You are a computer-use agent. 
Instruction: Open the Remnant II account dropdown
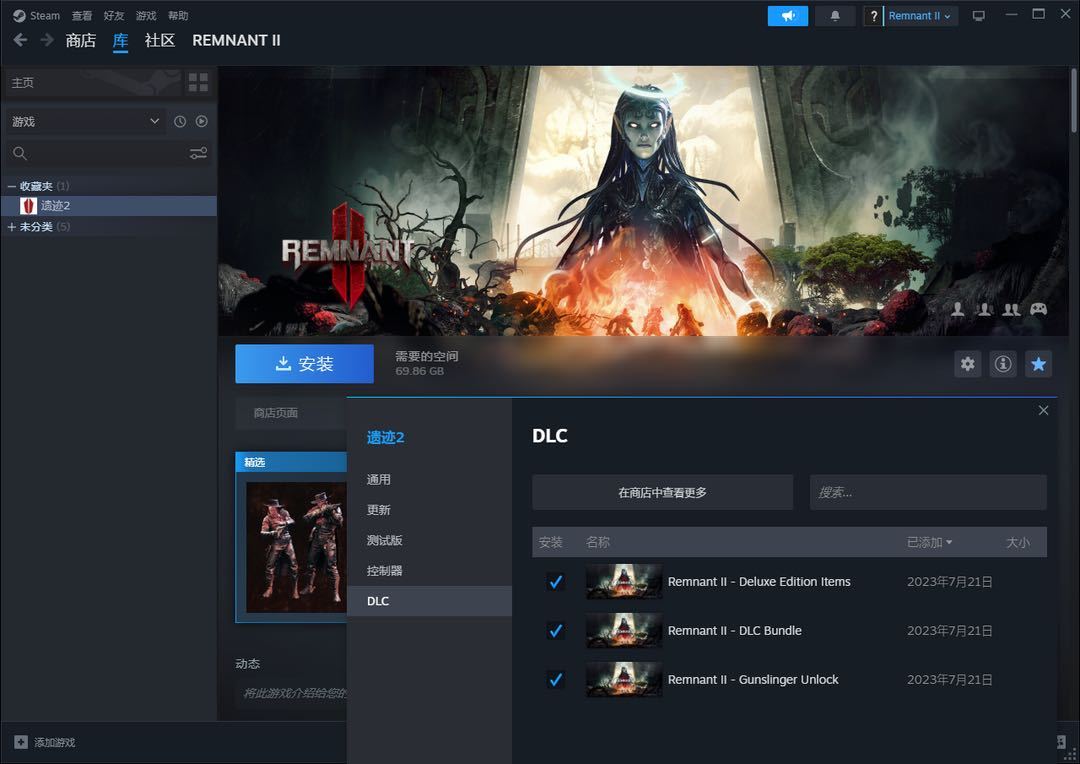pos(919,16)
